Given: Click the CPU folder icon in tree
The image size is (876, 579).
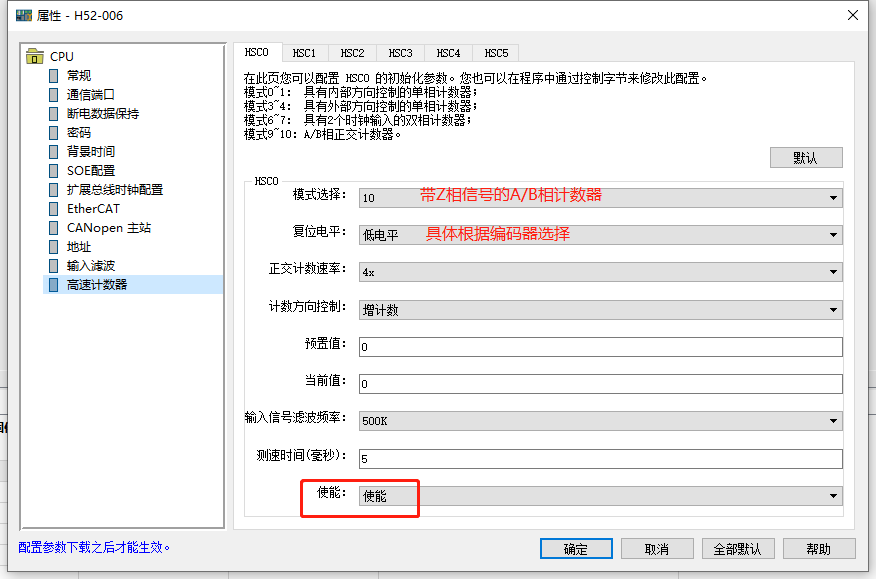Looking at the screenshot, I should (35, 56).
